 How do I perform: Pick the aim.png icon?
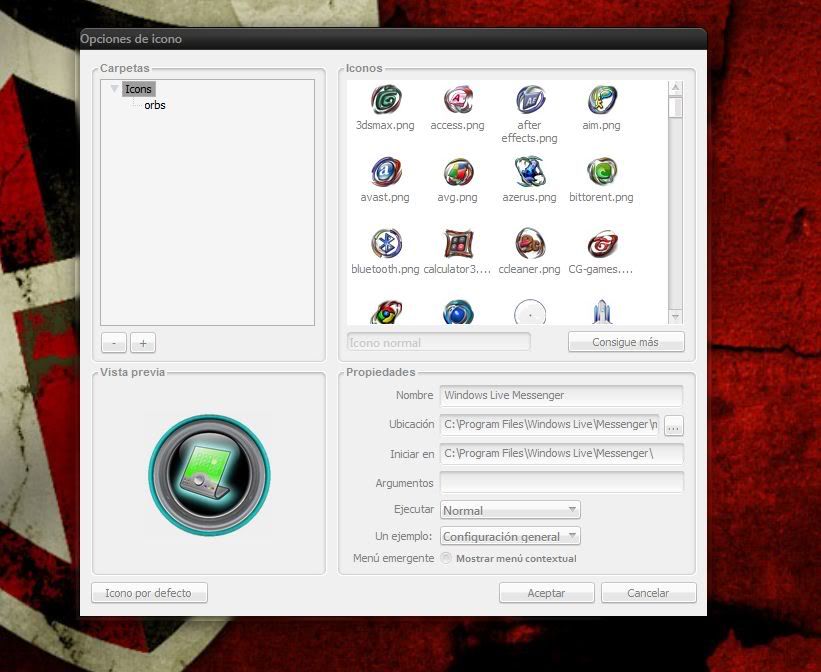pos(602,100)
